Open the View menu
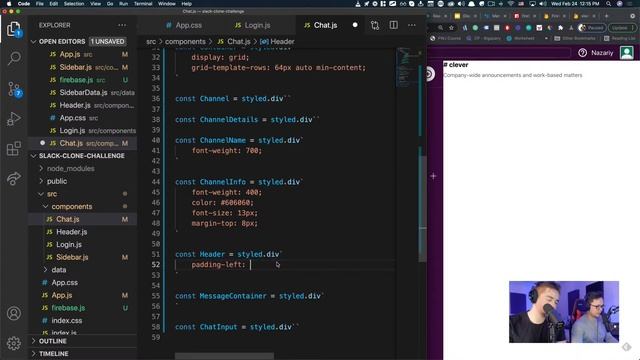The width and height of the screenshot is (640, 360). click(96, 4)
